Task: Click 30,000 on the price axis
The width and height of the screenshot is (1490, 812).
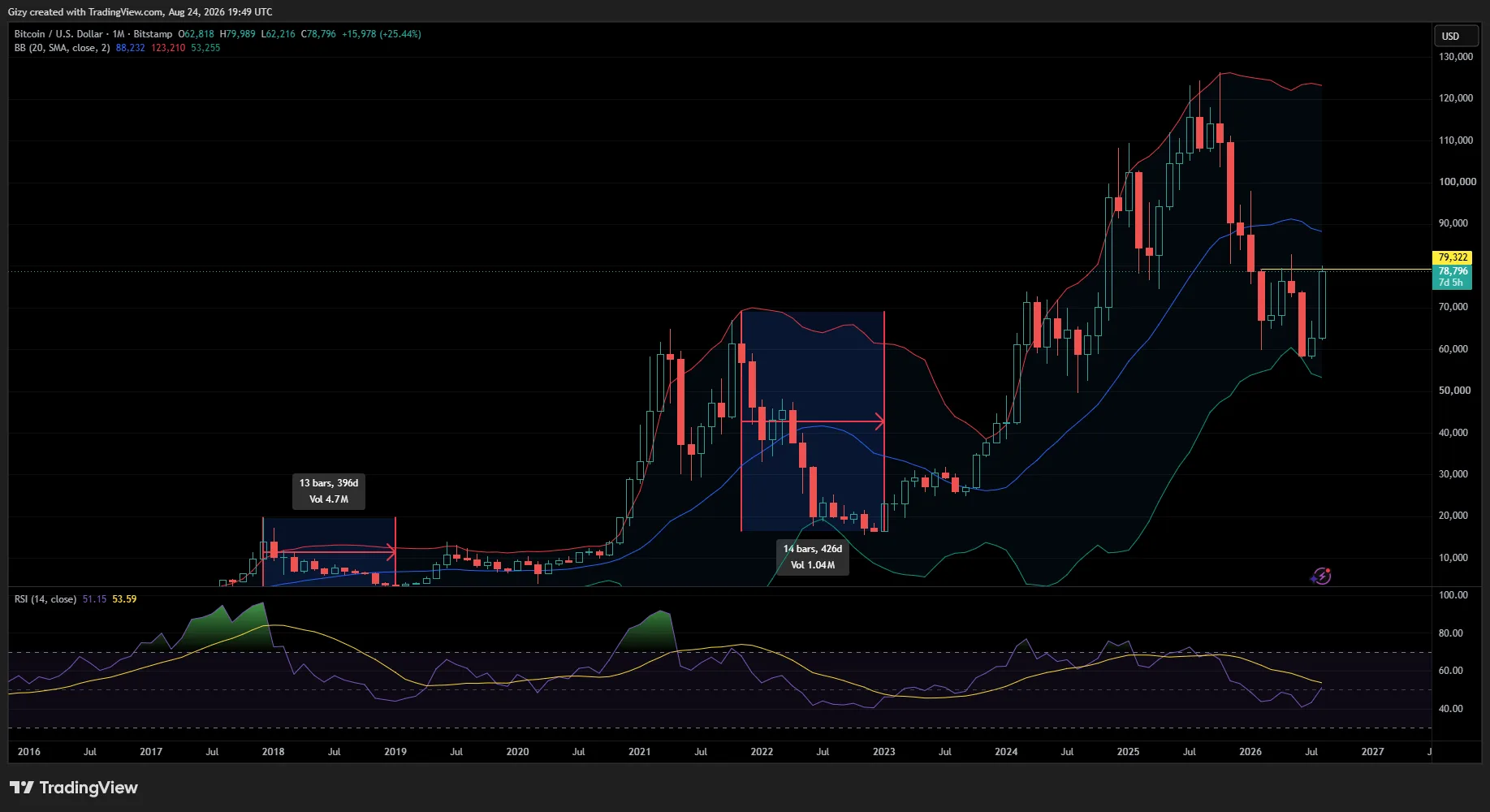Action: point(1453,474)
